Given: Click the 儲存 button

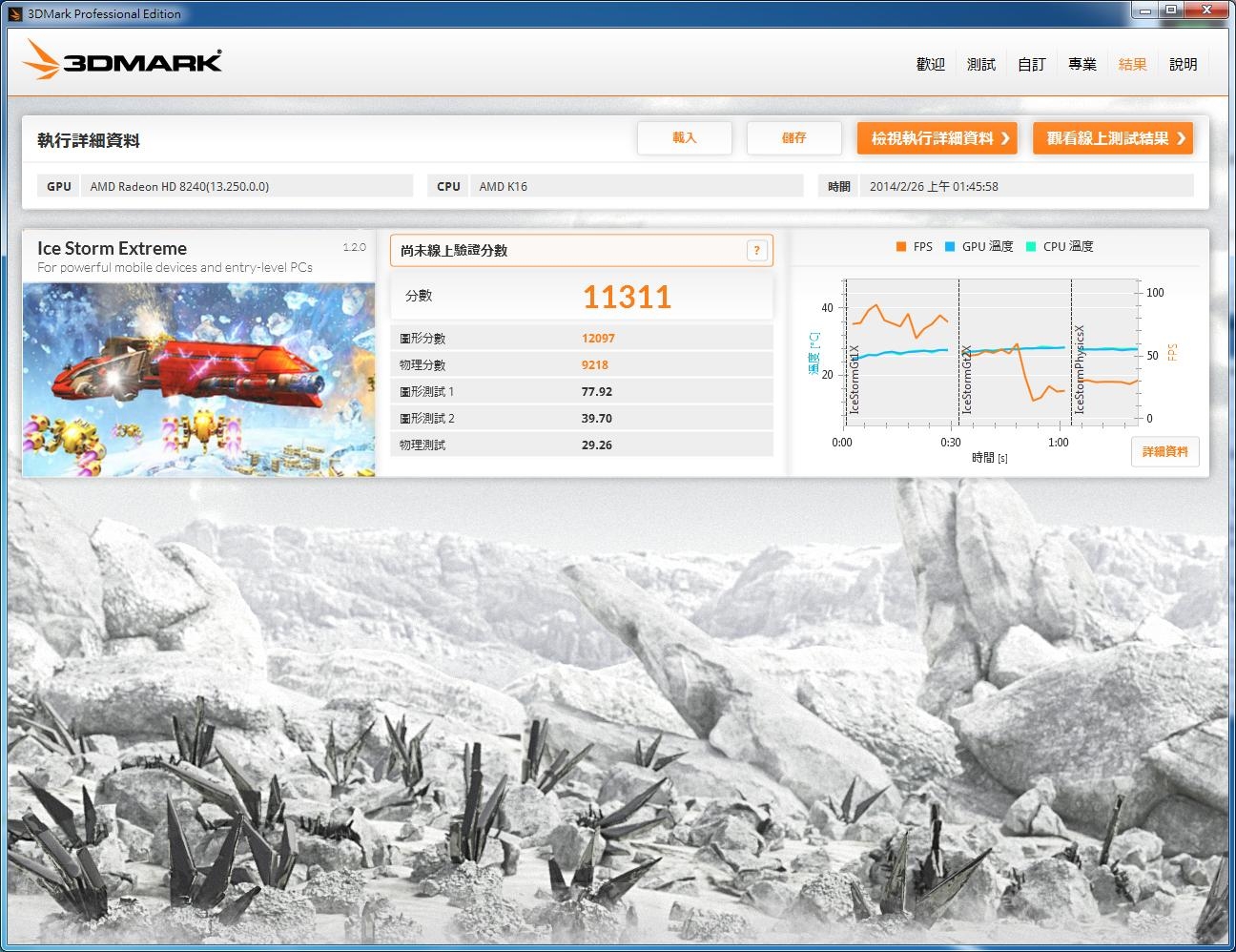Looking at the screenshot, I should [794, 138].
